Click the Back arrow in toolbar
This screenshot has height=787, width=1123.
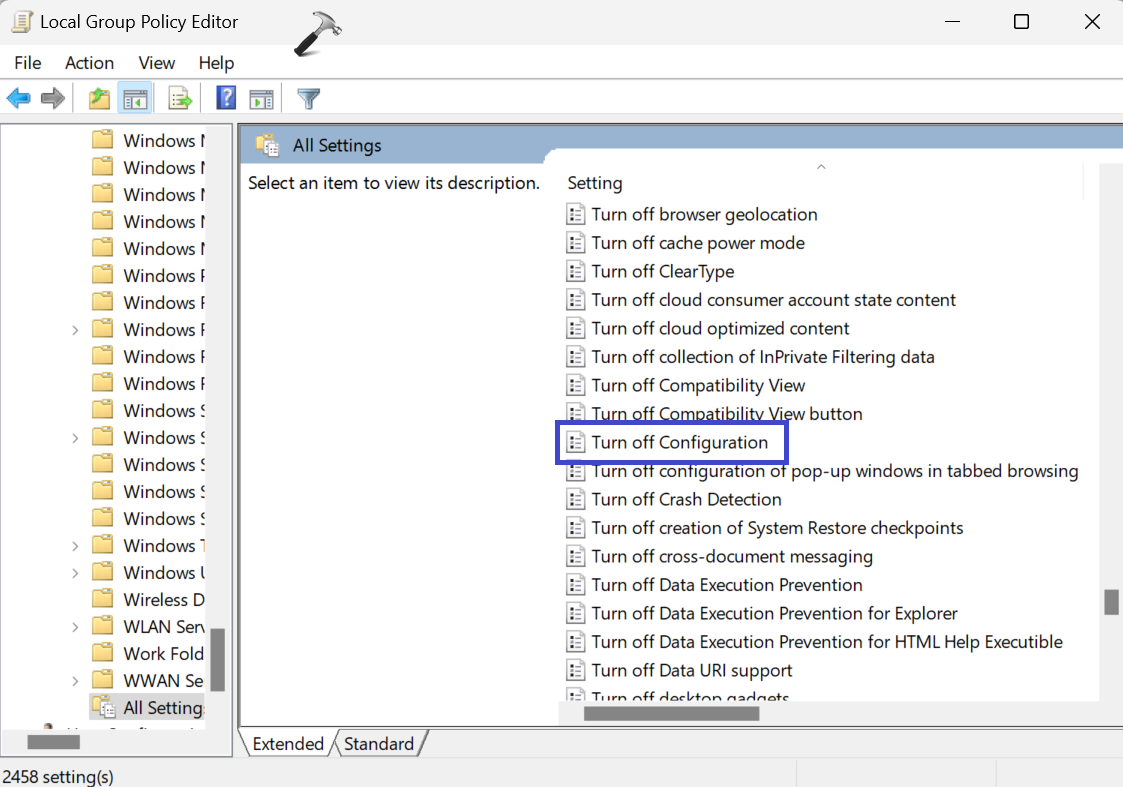19,98
